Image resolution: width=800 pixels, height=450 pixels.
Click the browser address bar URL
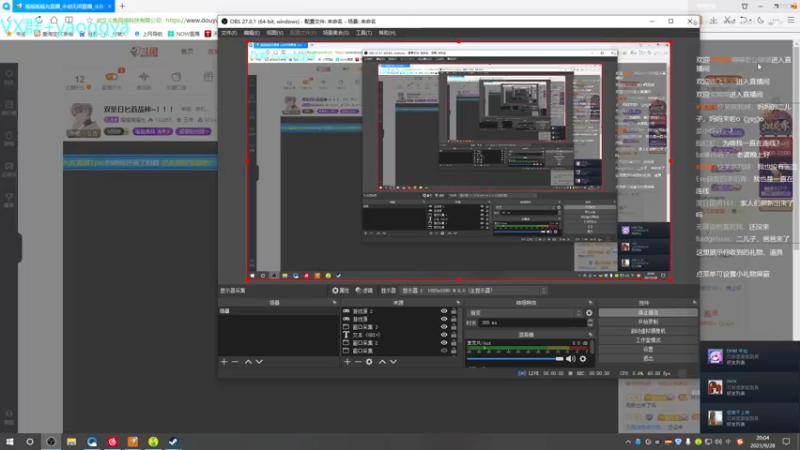coord(191,20)
